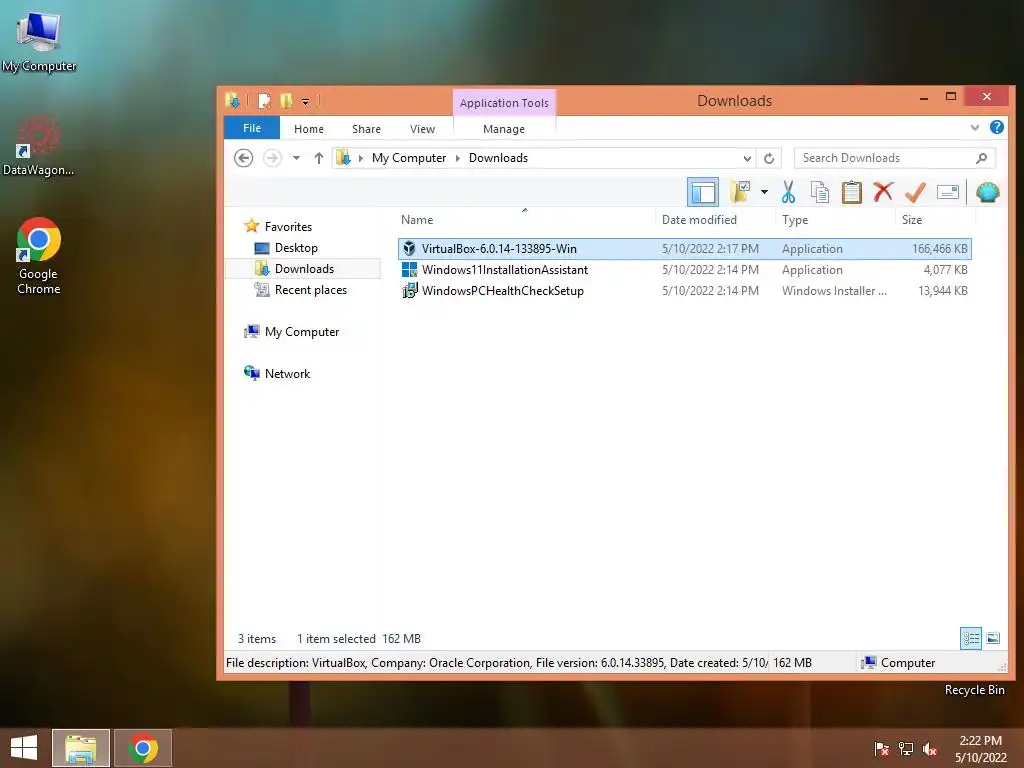Open the dropdown arrow beside folder options icon
Screen dimensions: 1024x768
tap(764, 192)
